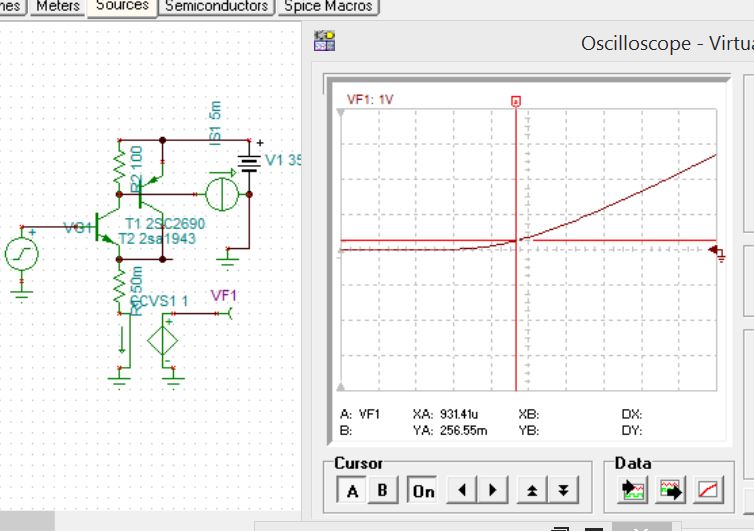Screen dimensions: 754x531
Task: Move cursor left with left arrow
Action: point(462,490)
